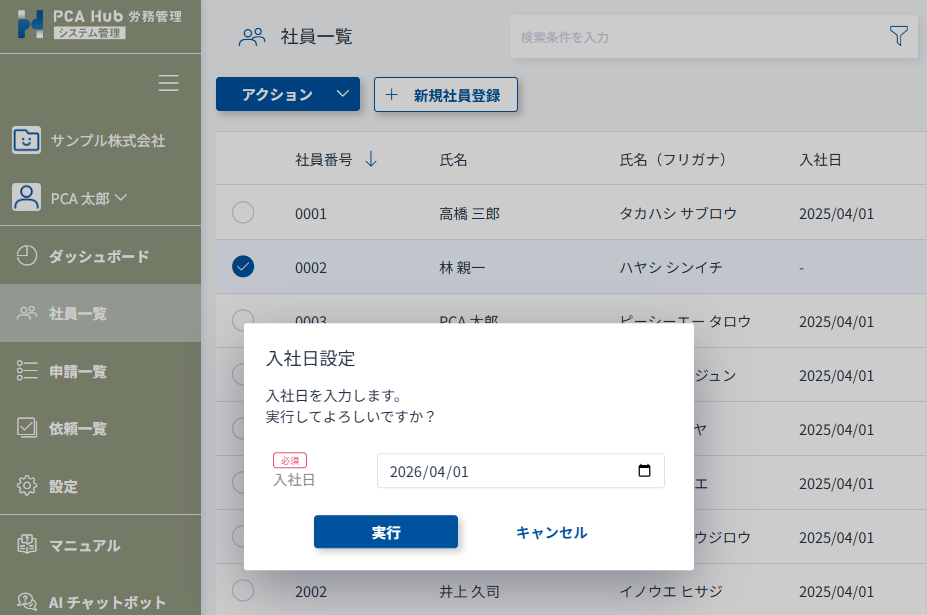Viewport: 927px width, 615px height.
Task: Expand the PCA 太郎 user menu chevron
Action: [x=121, y=197]
